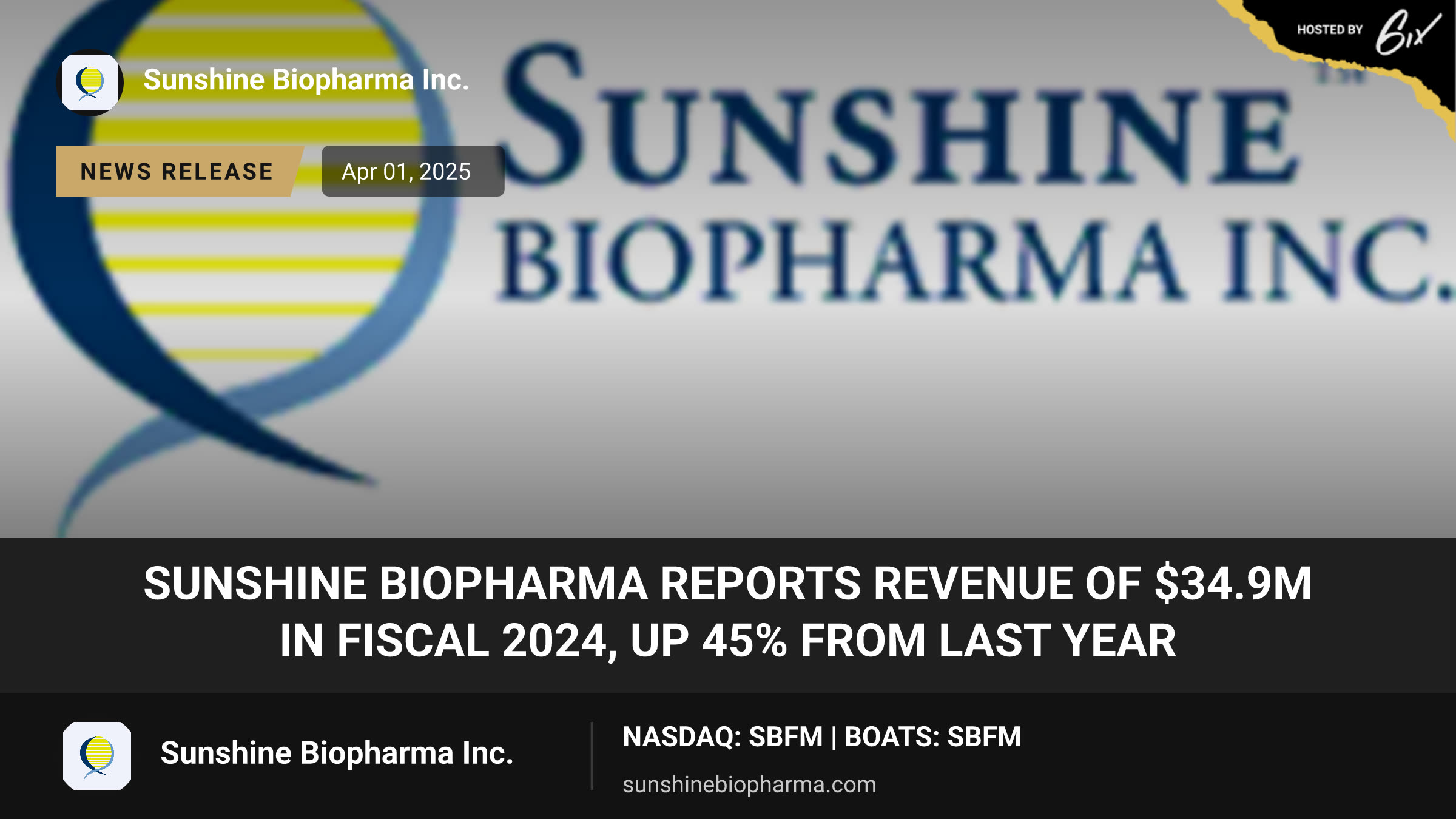Click the HOSTED BY label
This screenshot has height=819, width=1456.
coord(1330,30)
